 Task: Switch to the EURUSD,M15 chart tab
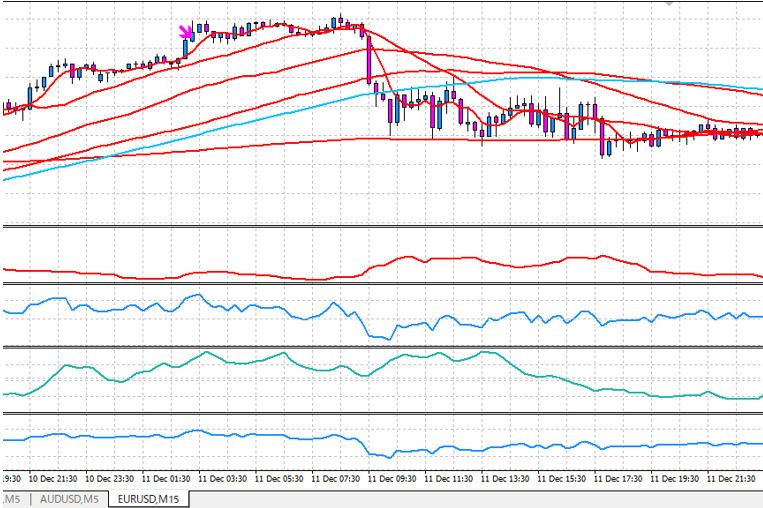(x=148, y=499)
